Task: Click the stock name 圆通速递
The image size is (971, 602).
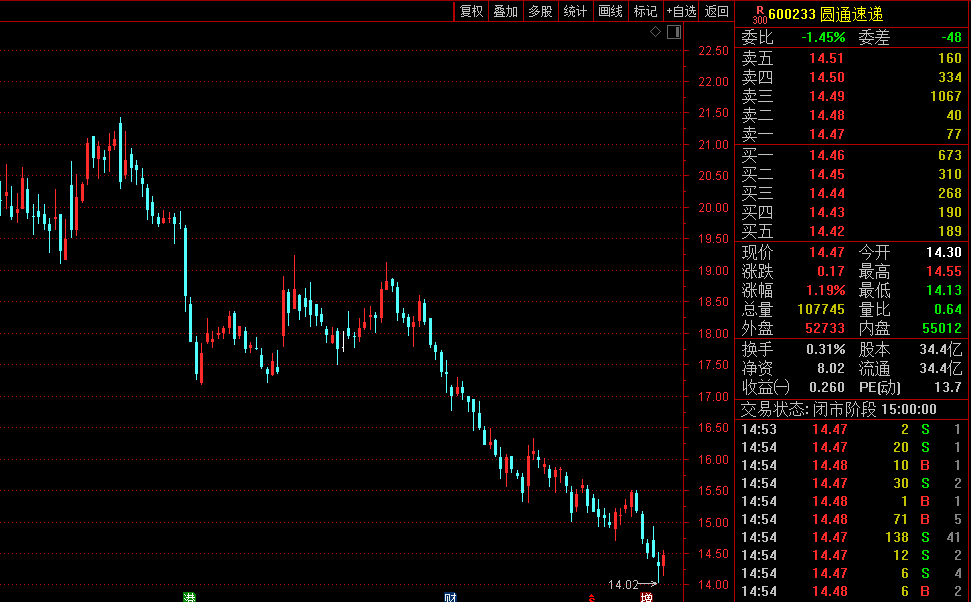Action: click(852, 14)
